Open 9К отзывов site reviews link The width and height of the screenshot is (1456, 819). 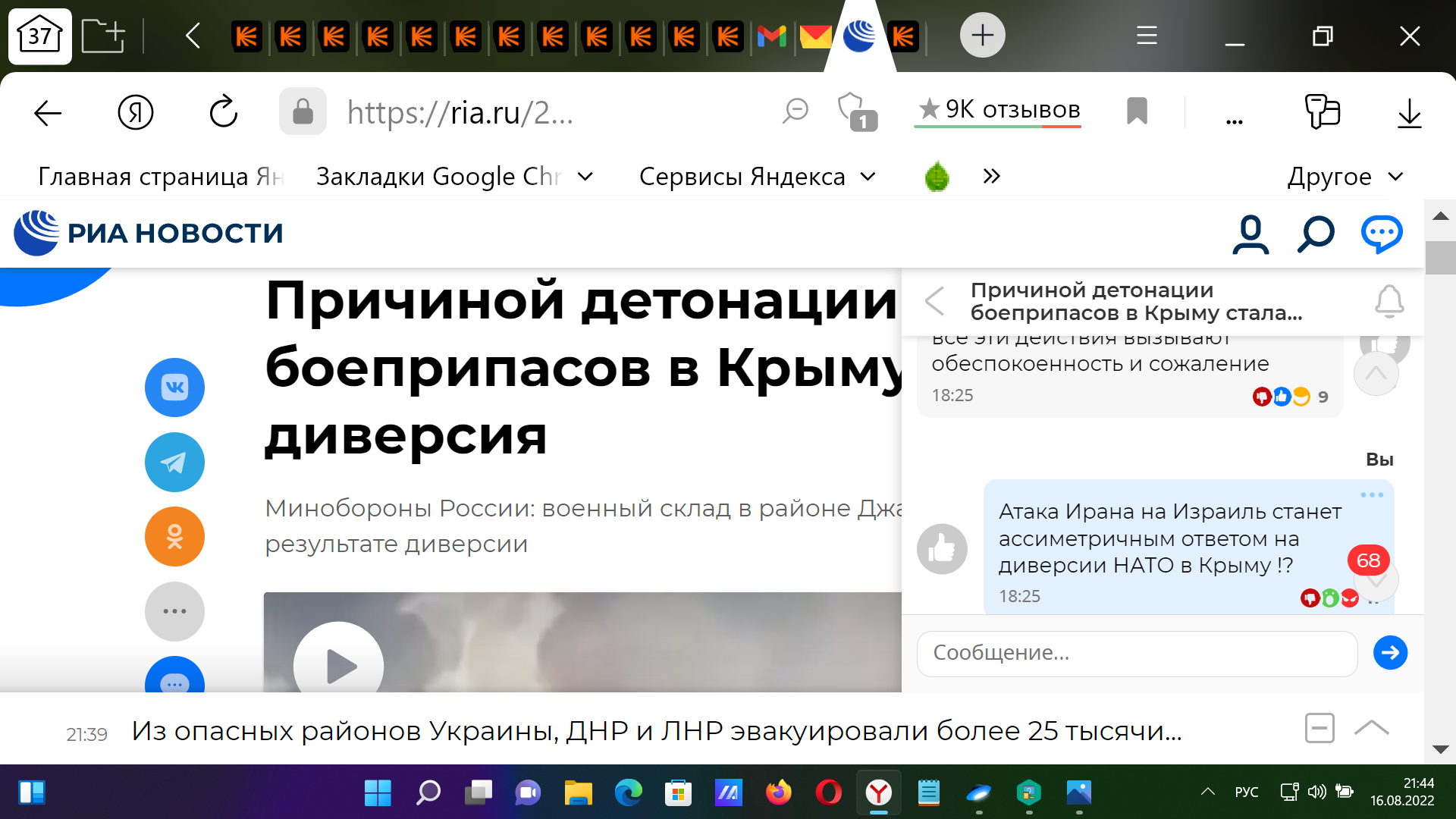click(x=999, y=110)
